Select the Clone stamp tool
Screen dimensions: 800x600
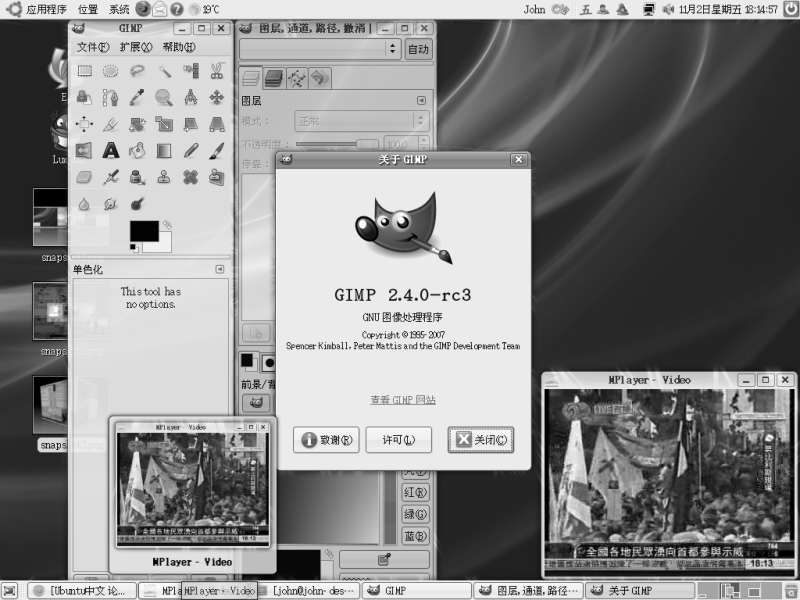[164, 177]
